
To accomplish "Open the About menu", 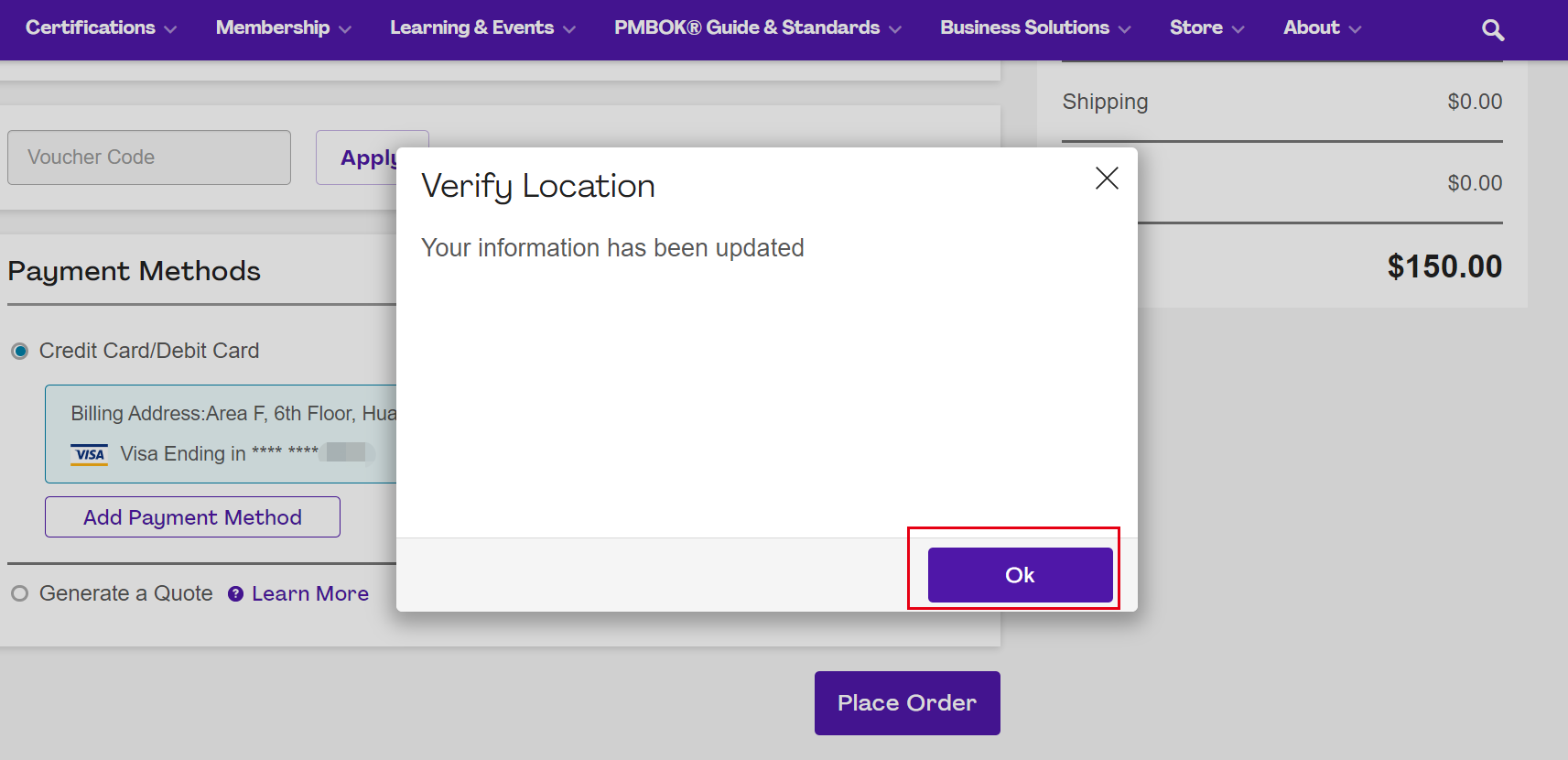I will pyautogui.click(x=1321, y=28).
